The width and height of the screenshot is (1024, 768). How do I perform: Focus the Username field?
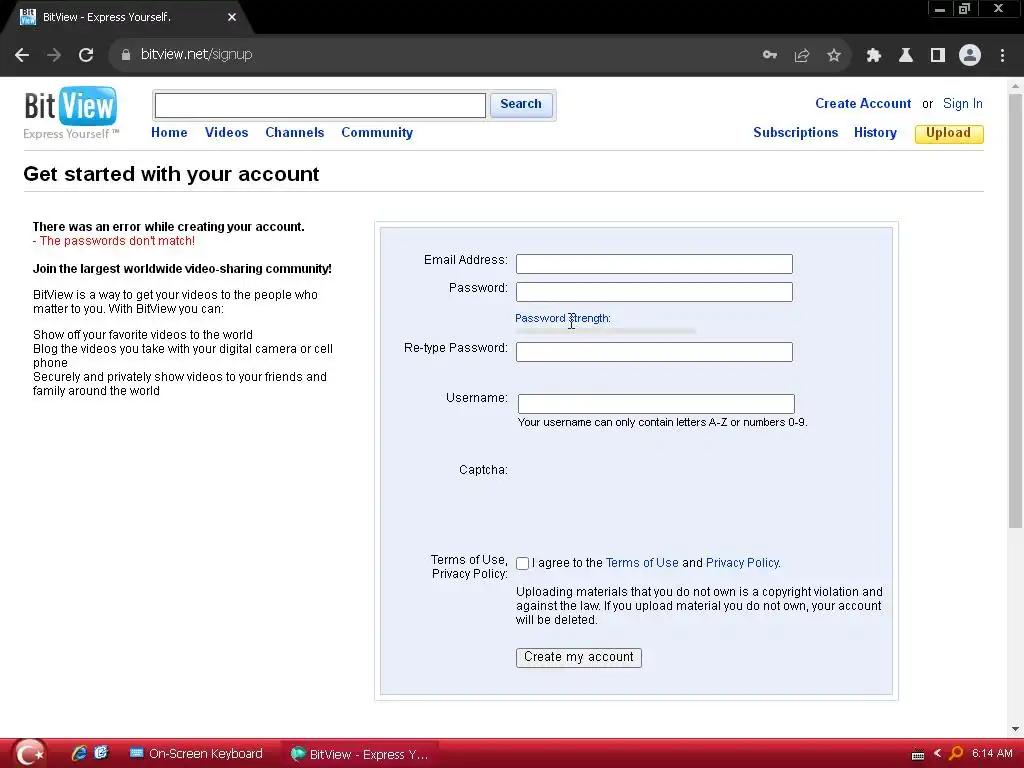click(x=656, y=404)
